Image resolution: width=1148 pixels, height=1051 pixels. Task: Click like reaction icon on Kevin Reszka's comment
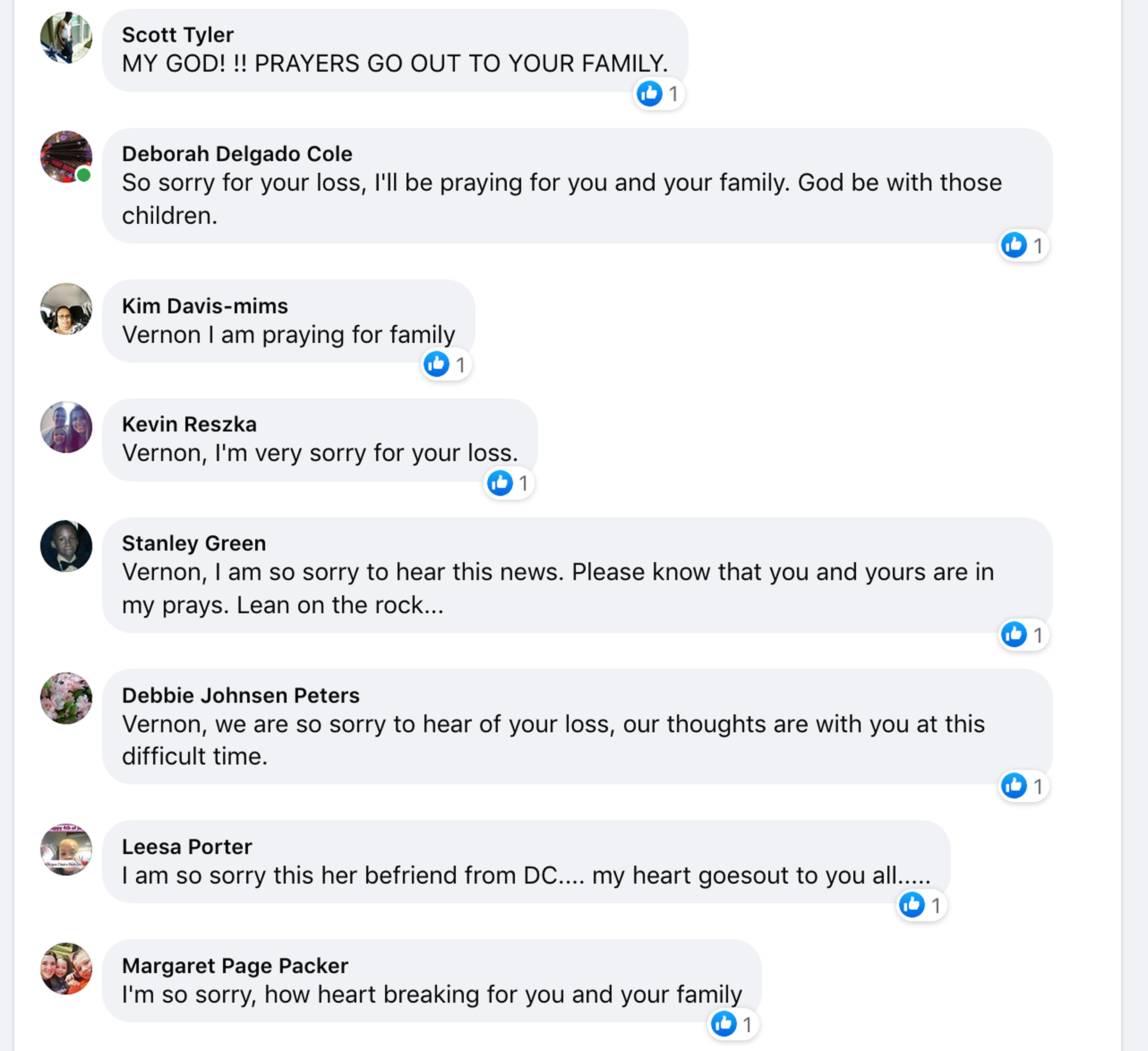500,483
